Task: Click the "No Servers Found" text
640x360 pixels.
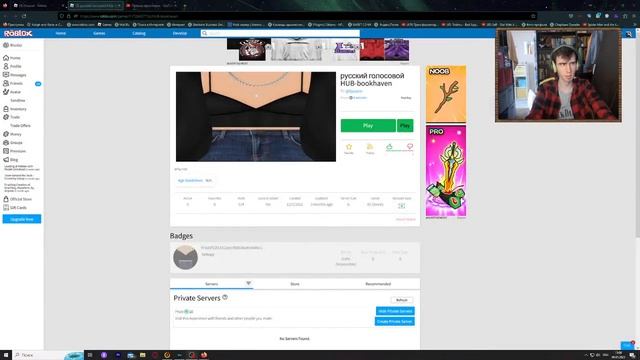Action: 294,339
